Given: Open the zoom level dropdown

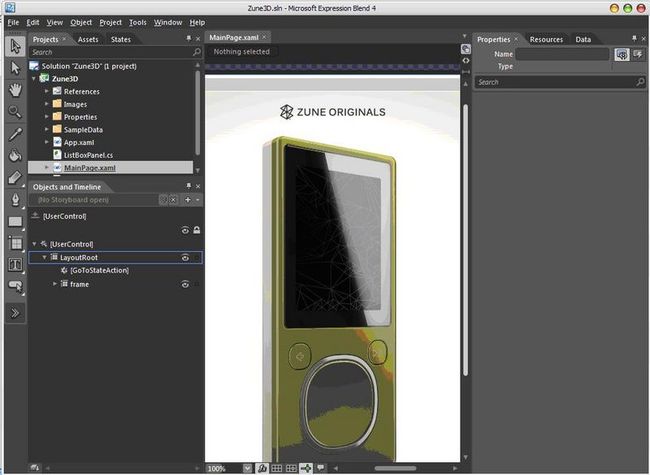Looking at the screenshot, I should (247, 468).
